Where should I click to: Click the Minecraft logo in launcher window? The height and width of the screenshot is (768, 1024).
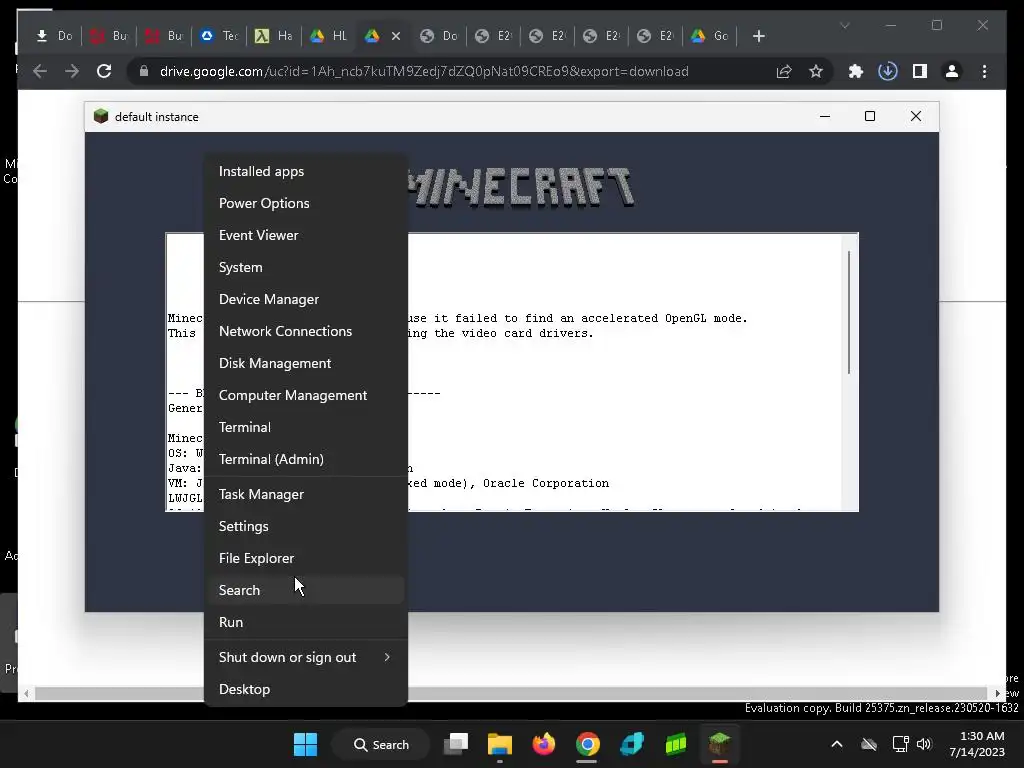point(520,187)
